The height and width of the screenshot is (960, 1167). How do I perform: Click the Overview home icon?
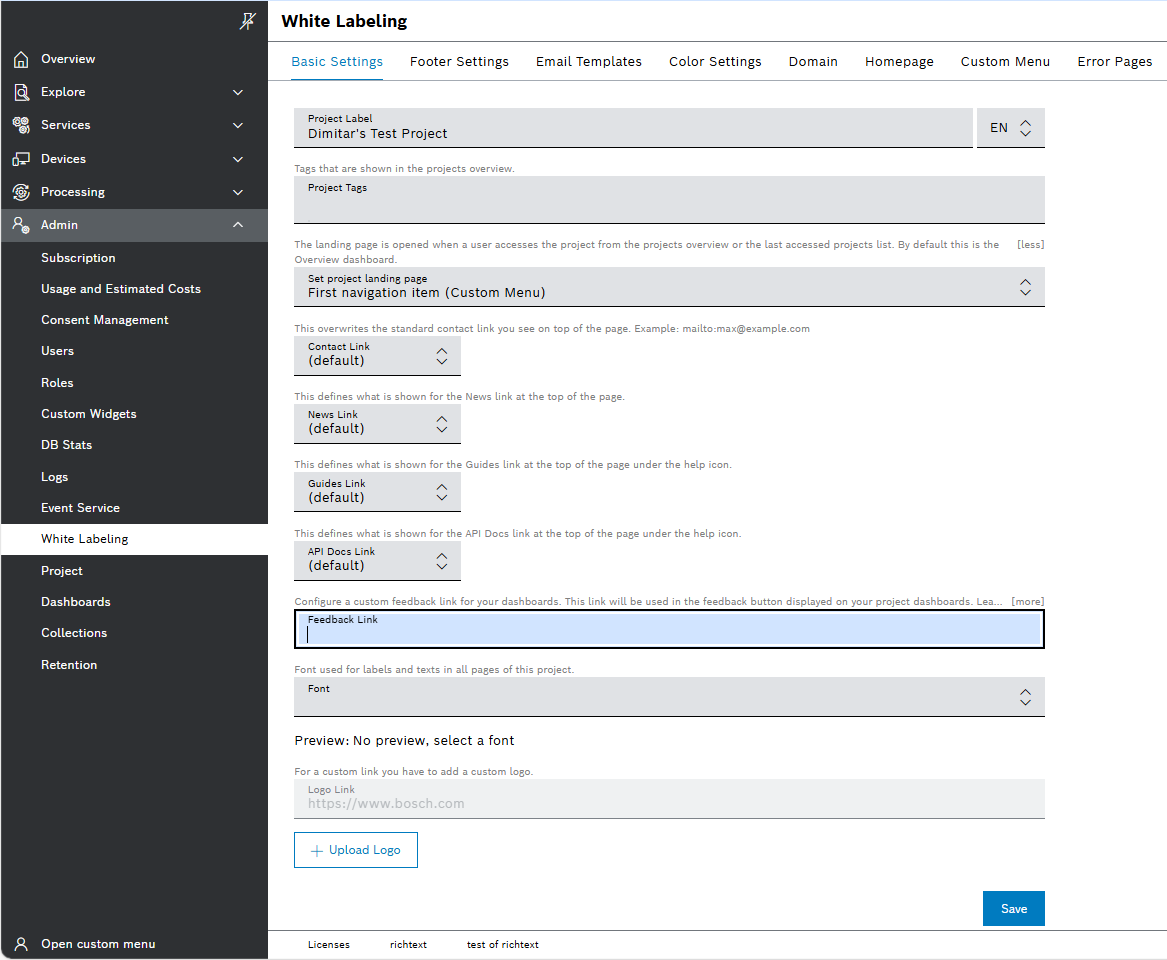(21, 60)
